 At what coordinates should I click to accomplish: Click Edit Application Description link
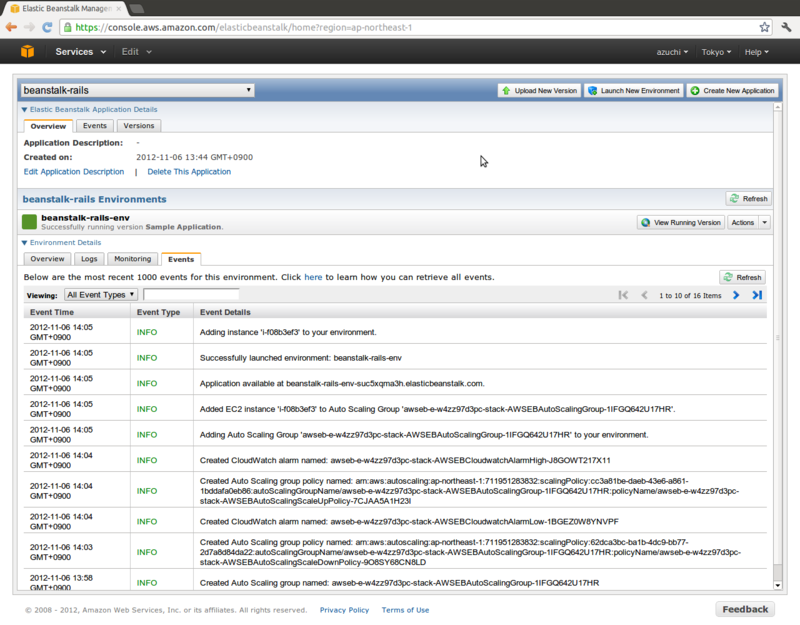74,171
